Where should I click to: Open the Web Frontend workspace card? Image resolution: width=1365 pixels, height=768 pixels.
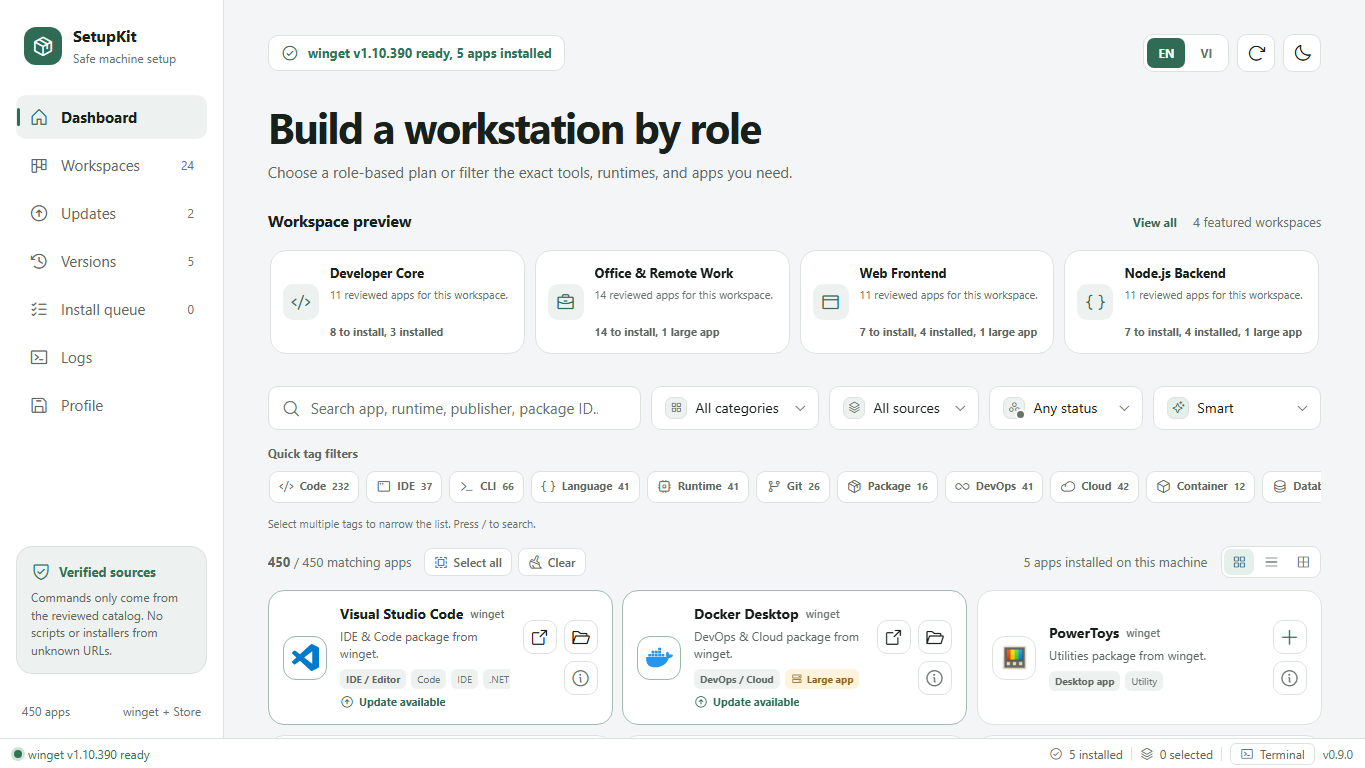click(x=927, y=302)
